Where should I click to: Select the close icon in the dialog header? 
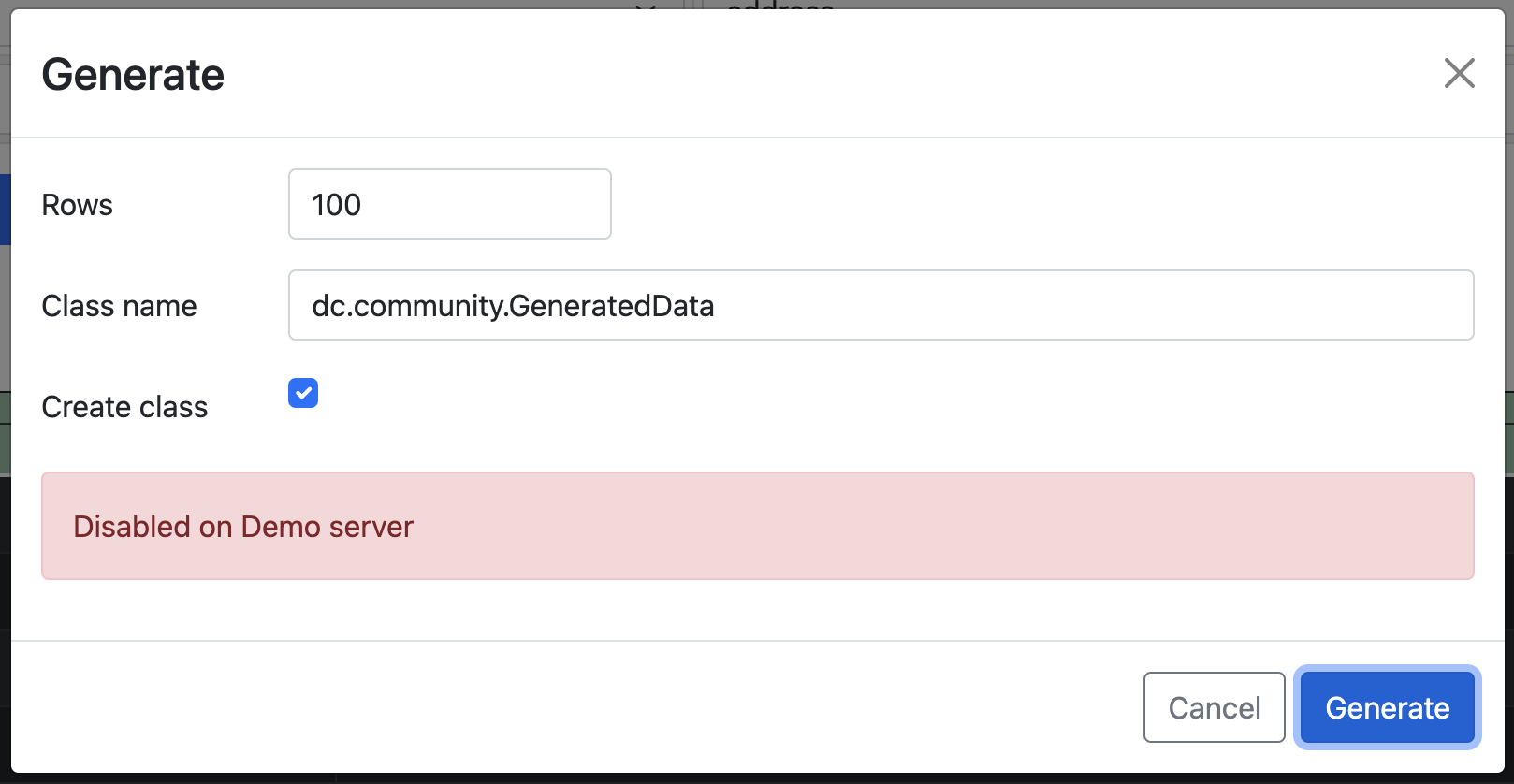point(1460,73)
